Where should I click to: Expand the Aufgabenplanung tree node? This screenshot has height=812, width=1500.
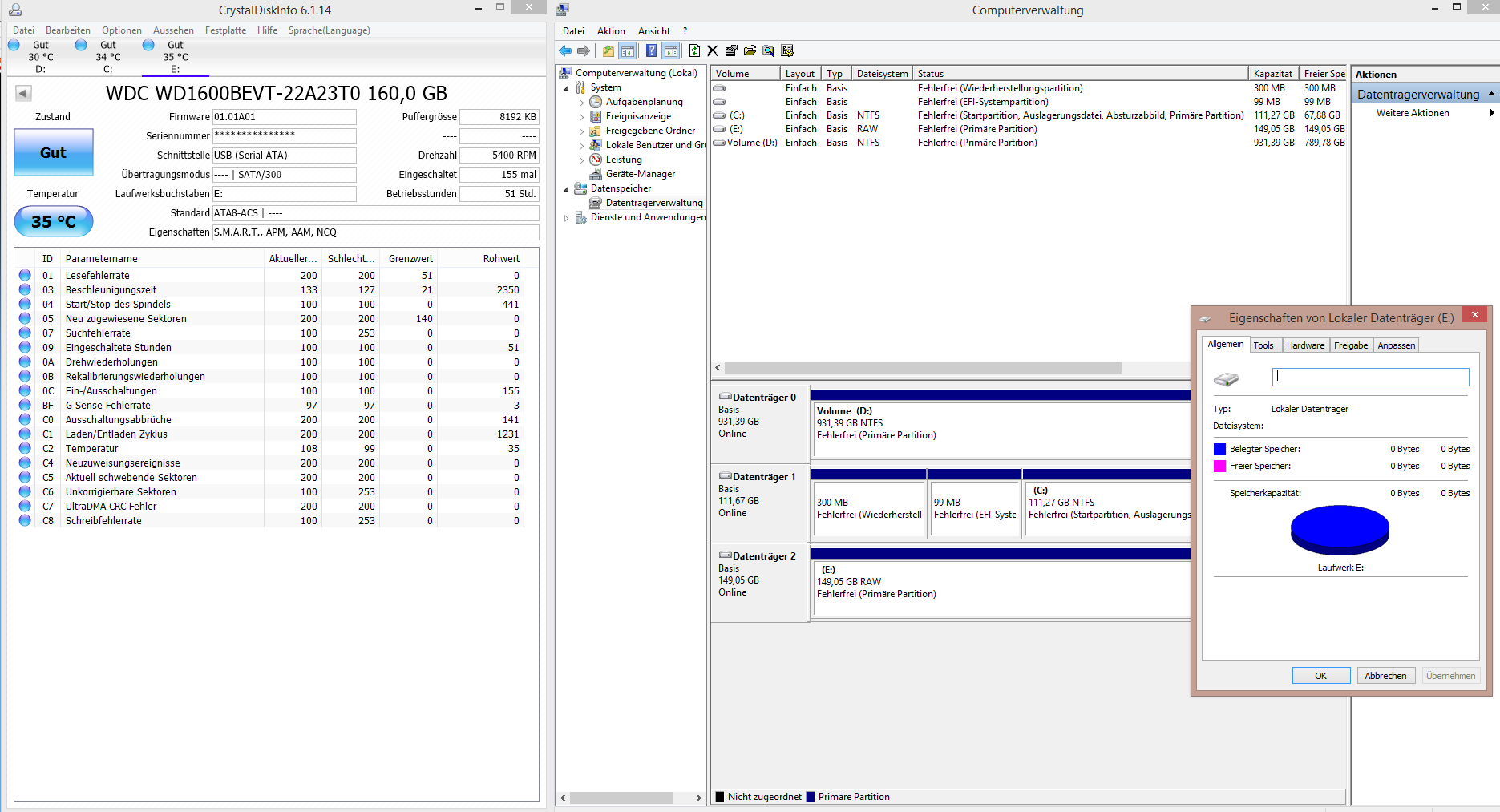click(x=581, y=103)
